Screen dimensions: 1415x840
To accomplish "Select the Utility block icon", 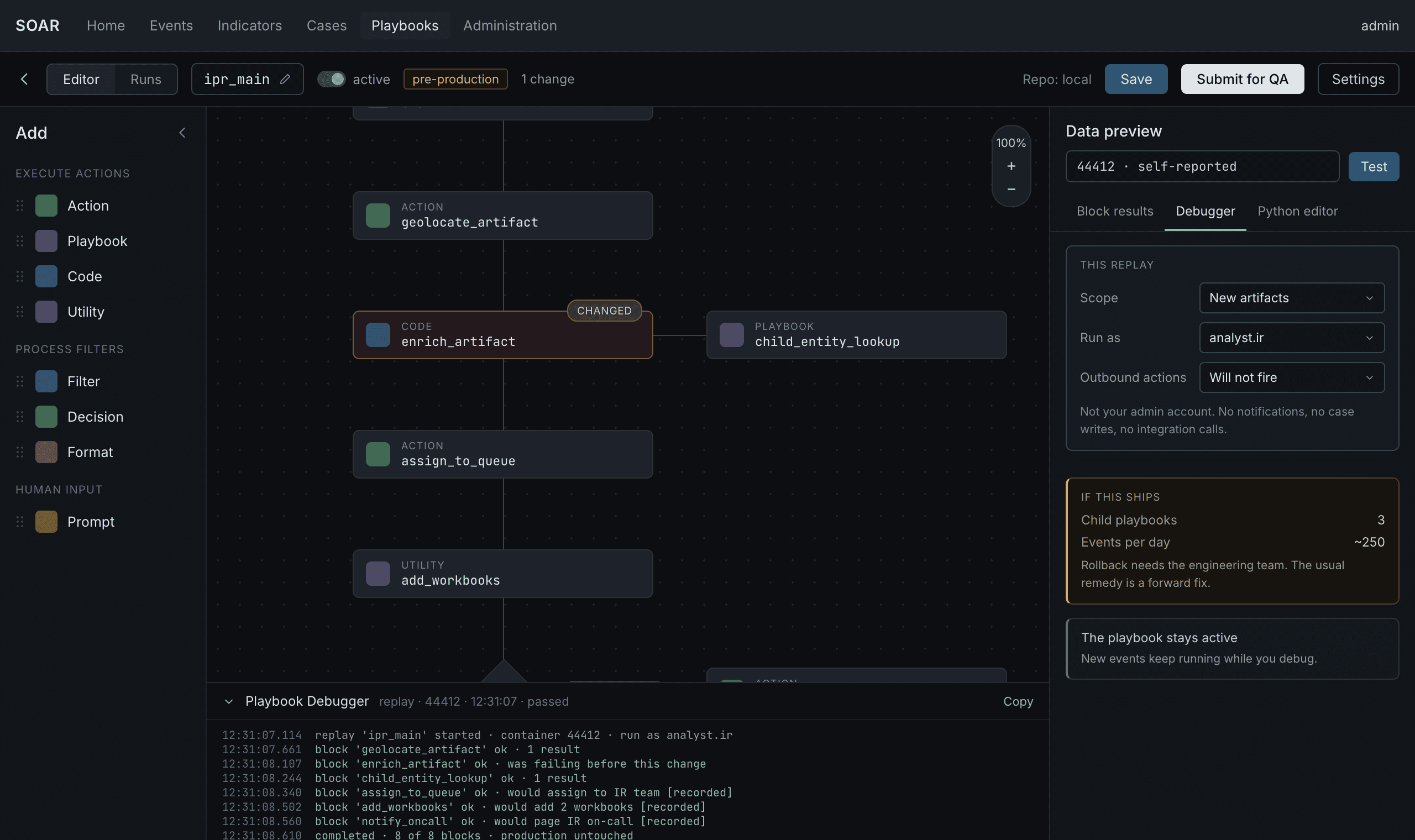I will tap(46, 312).
